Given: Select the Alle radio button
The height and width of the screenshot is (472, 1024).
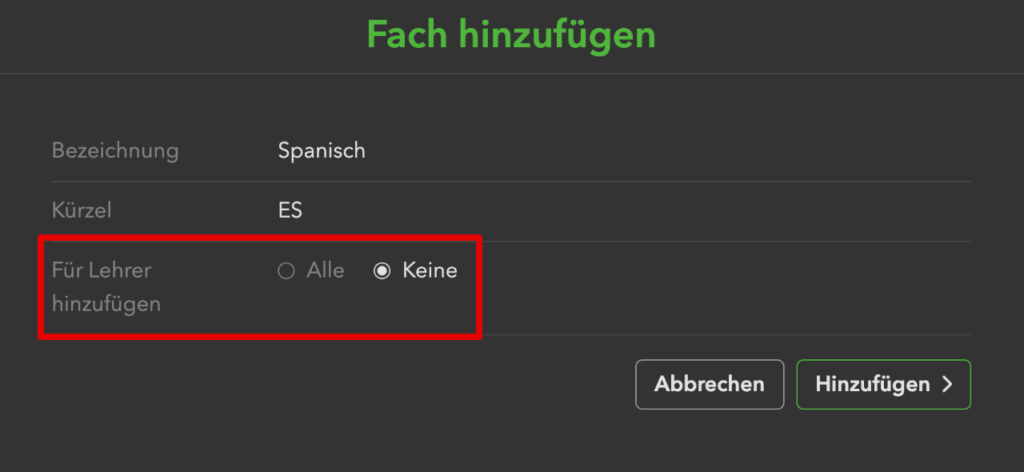Looking at the screenshot, I should point(286,271).
